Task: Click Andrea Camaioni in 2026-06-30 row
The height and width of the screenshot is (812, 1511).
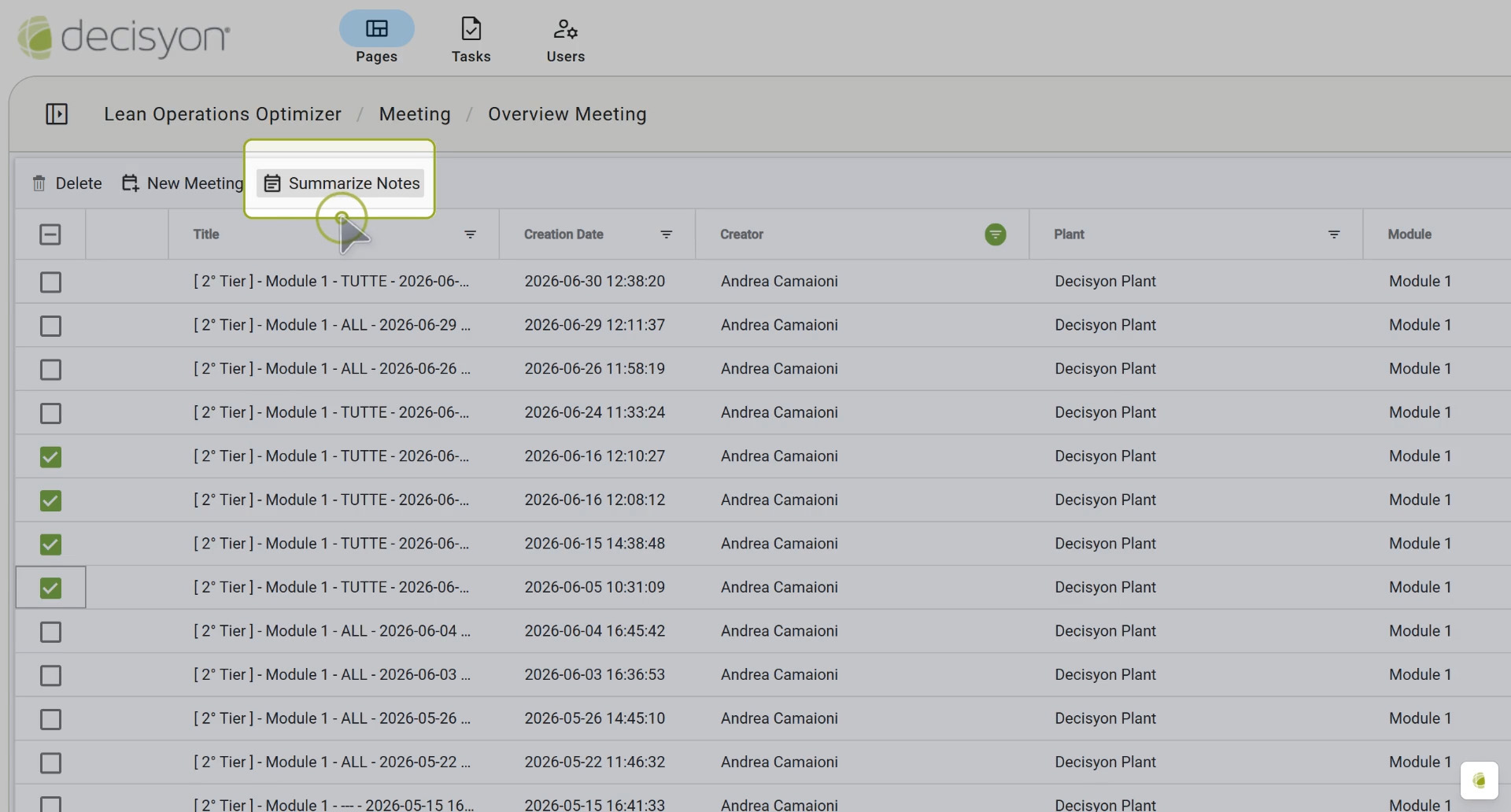Action: pos(779,281)
